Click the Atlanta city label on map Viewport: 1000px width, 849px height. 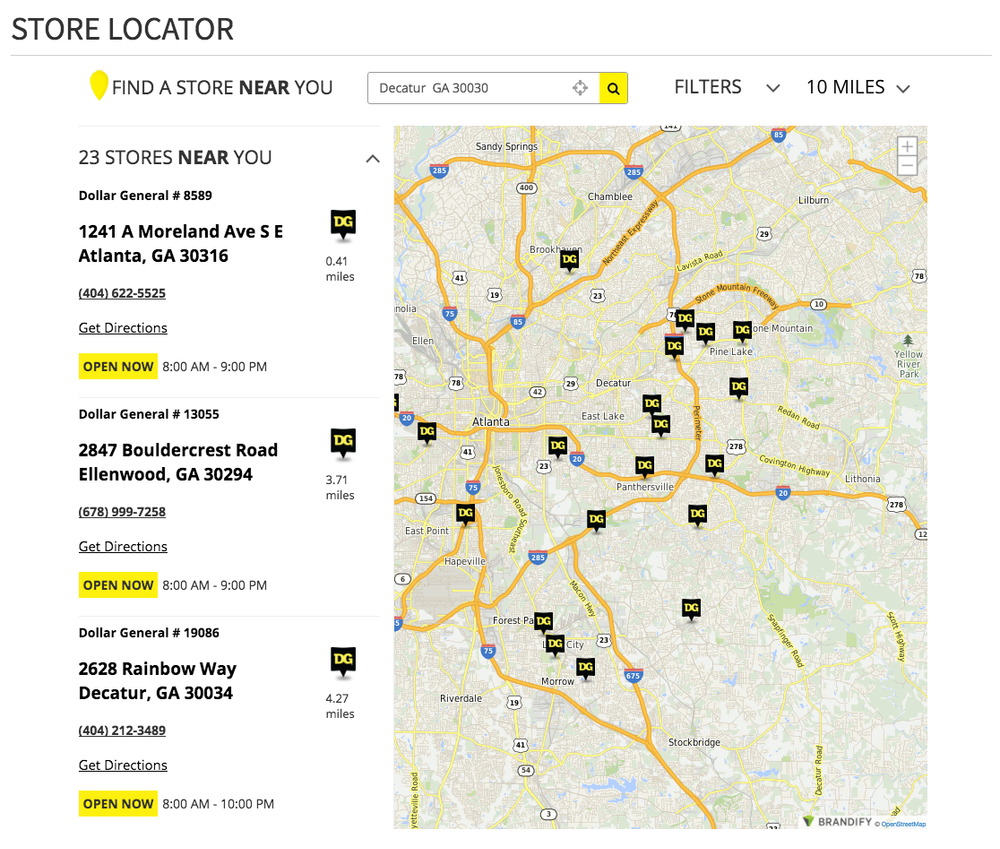(x=490, y=422)
